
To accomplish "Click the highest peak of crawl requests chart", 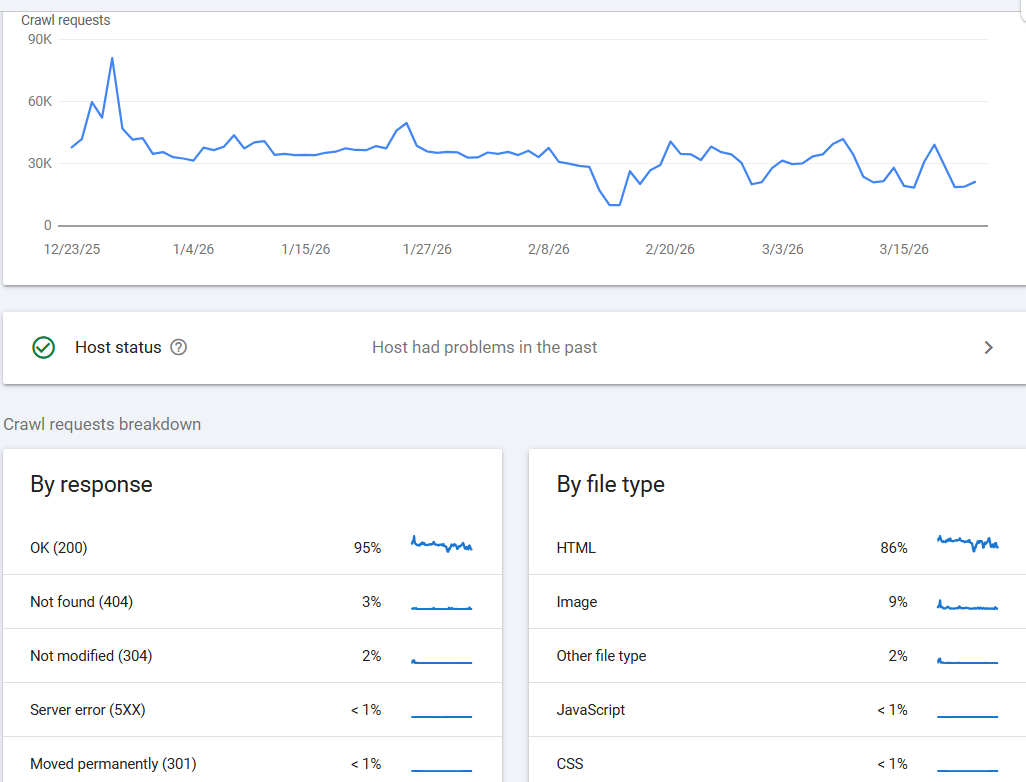I will [112, 58].
